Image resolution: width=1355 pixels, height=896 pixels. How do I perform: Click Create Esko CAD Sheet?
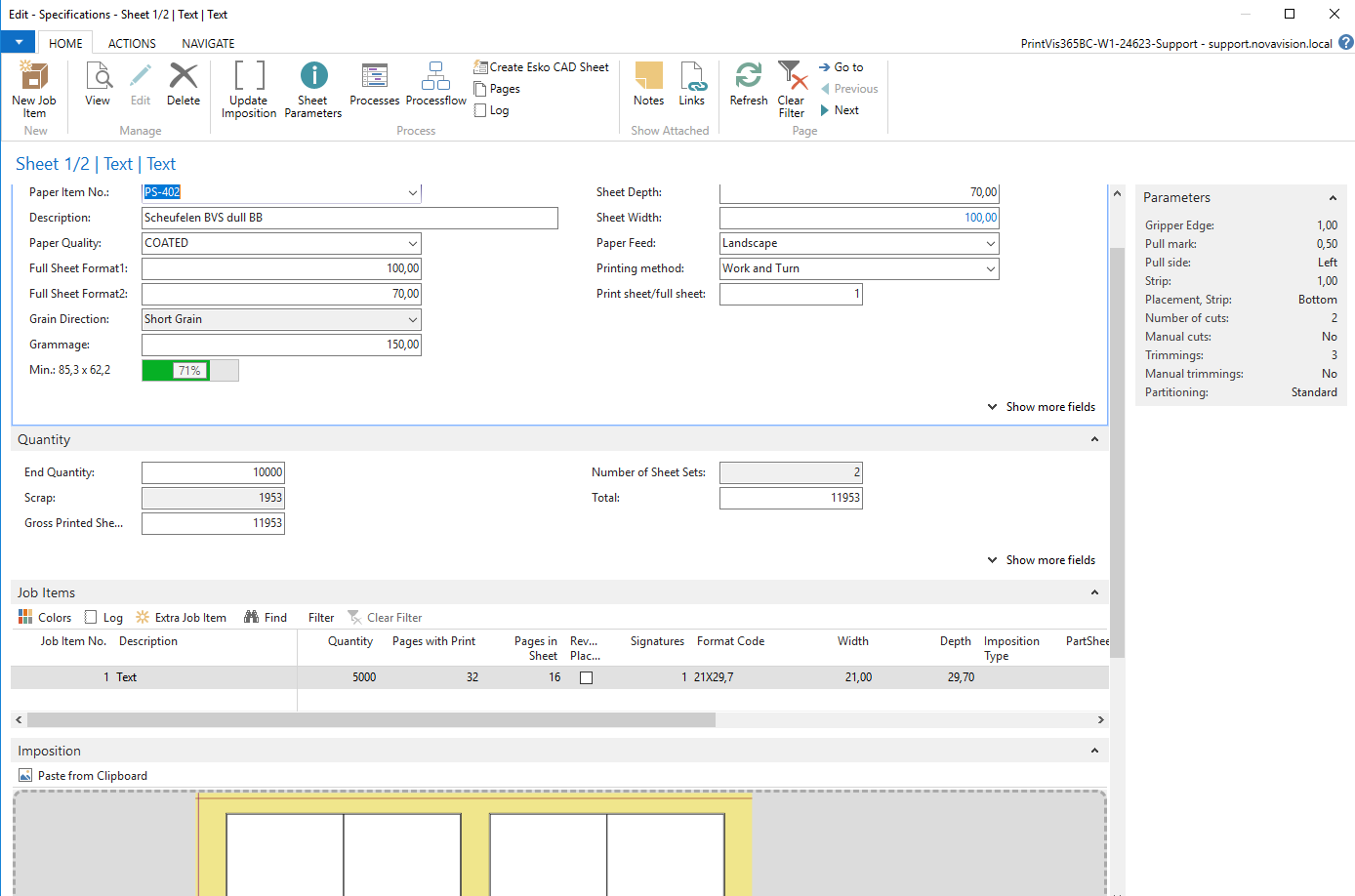[x=541, y=67]
